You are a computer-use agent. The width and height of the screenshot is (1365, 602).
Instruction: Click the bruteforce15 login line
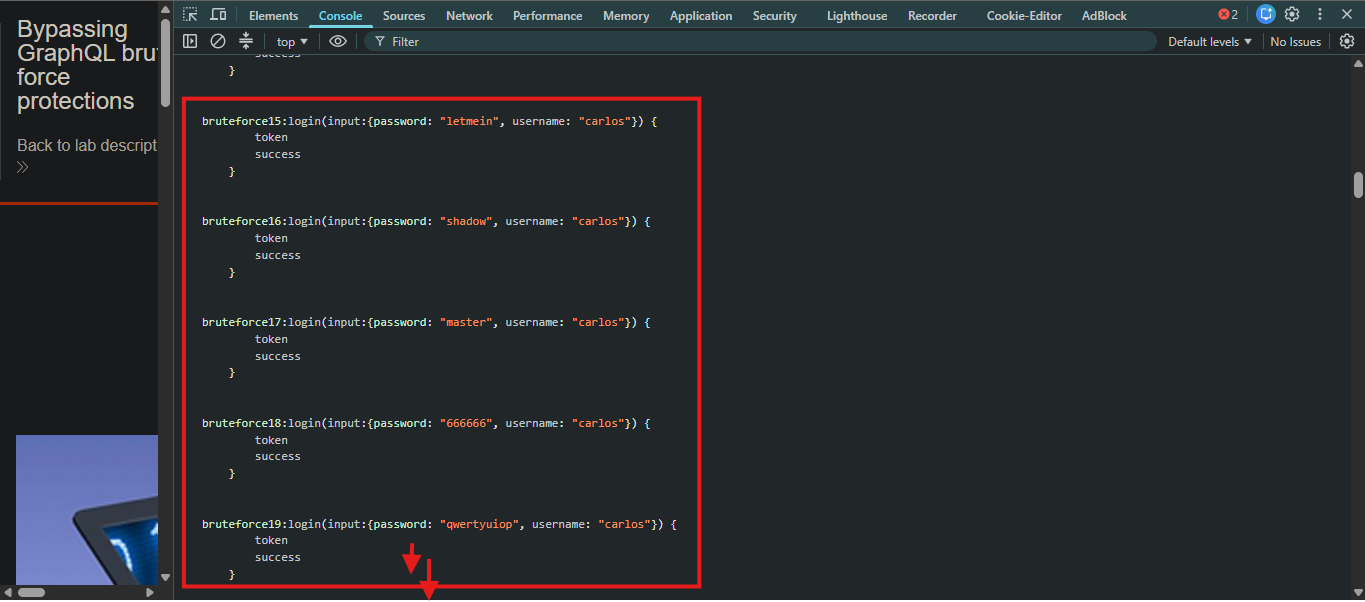point(431,121)
